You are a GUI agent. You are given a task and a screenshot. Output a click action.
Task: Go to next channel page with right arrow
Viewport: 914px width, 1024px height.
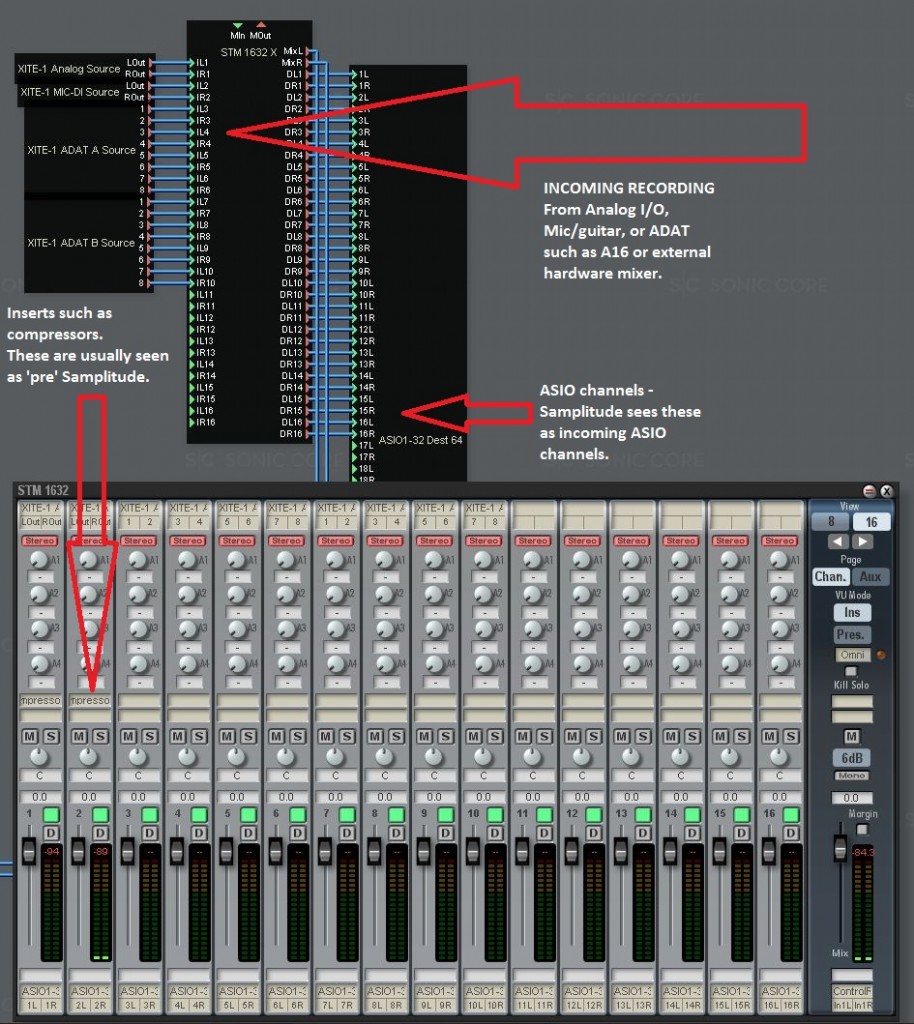(862, 541)
